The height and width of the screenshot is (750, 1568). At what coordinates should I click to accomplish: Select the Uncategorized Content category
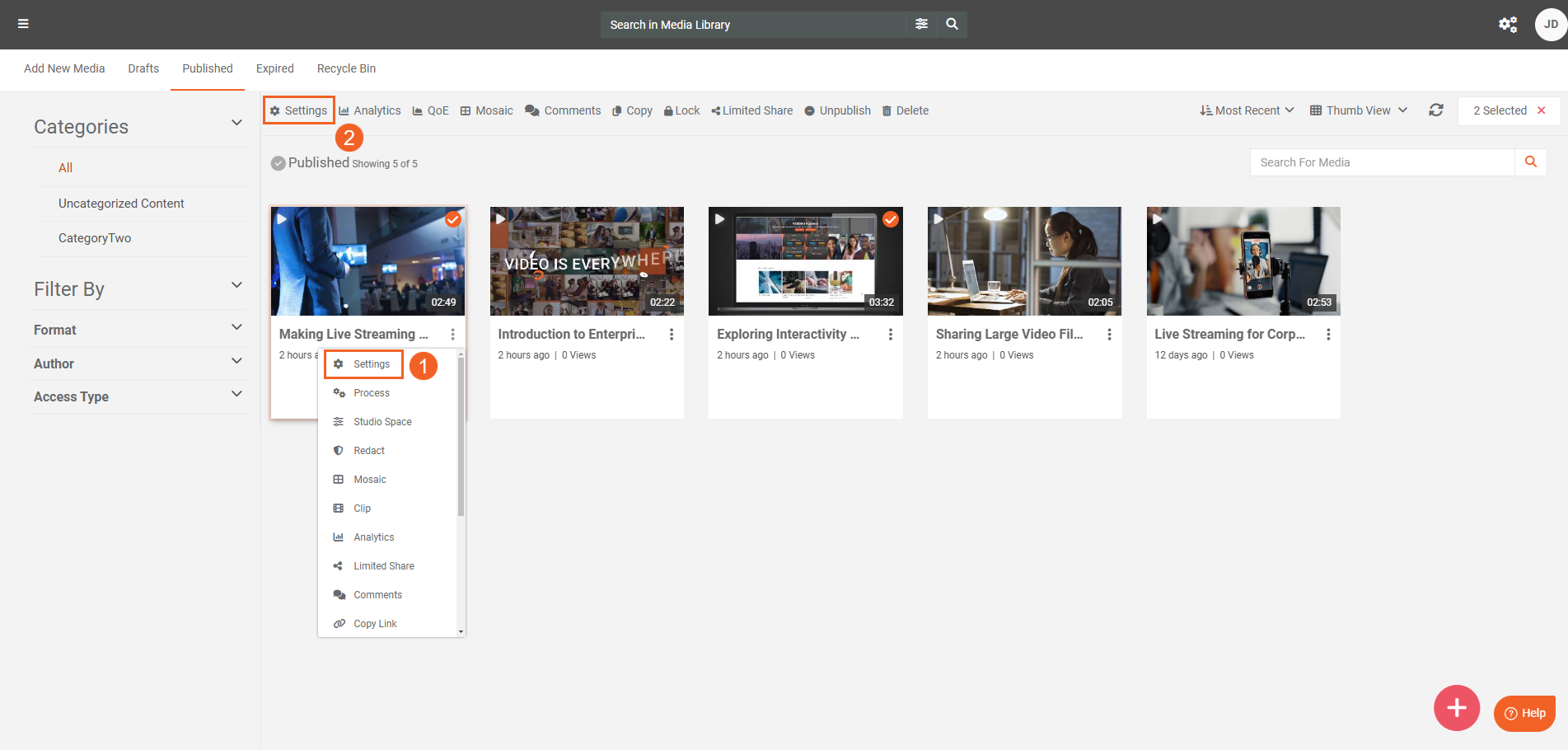pyautogui.click(x=121, y=204)
